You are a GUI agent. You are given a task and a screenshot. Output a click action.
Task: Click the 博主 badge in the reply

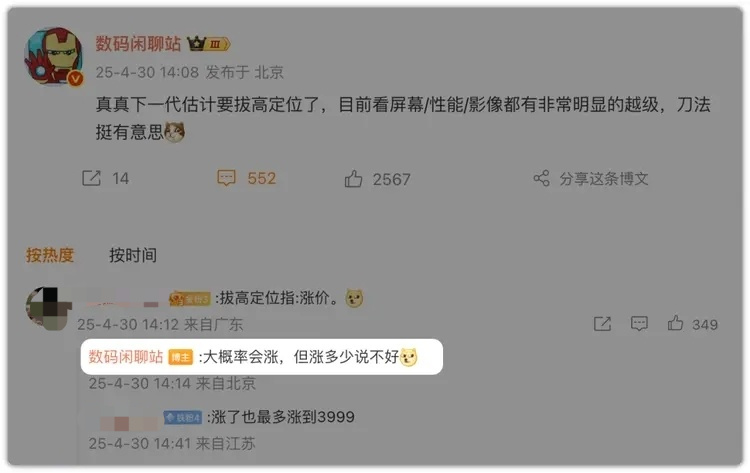click(x=180, y=357)
